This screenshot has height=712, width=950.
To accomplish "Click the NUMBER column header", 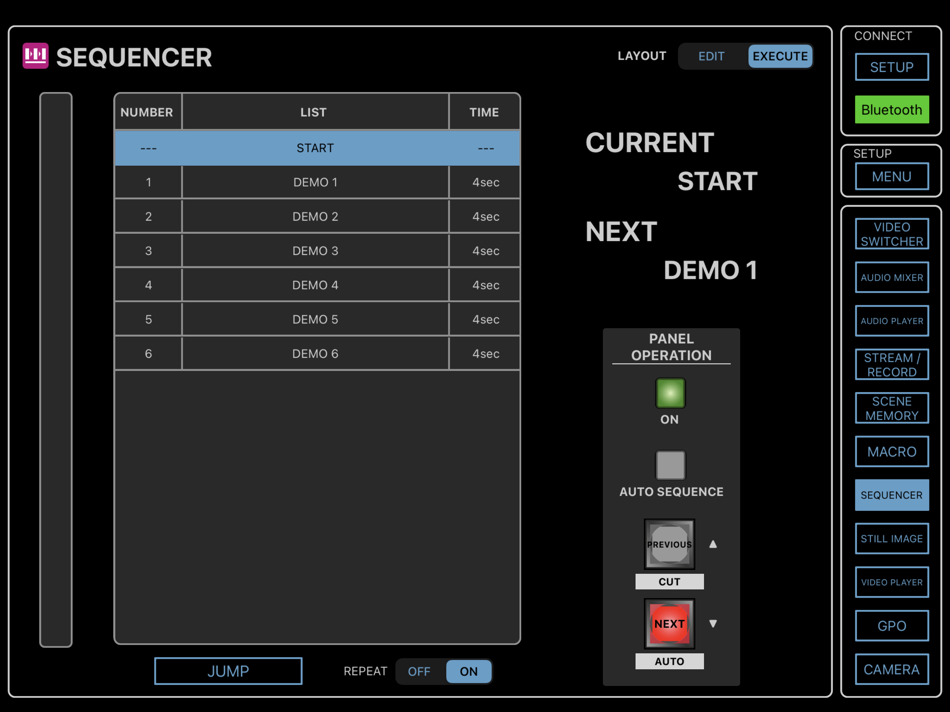I will 147,112.
